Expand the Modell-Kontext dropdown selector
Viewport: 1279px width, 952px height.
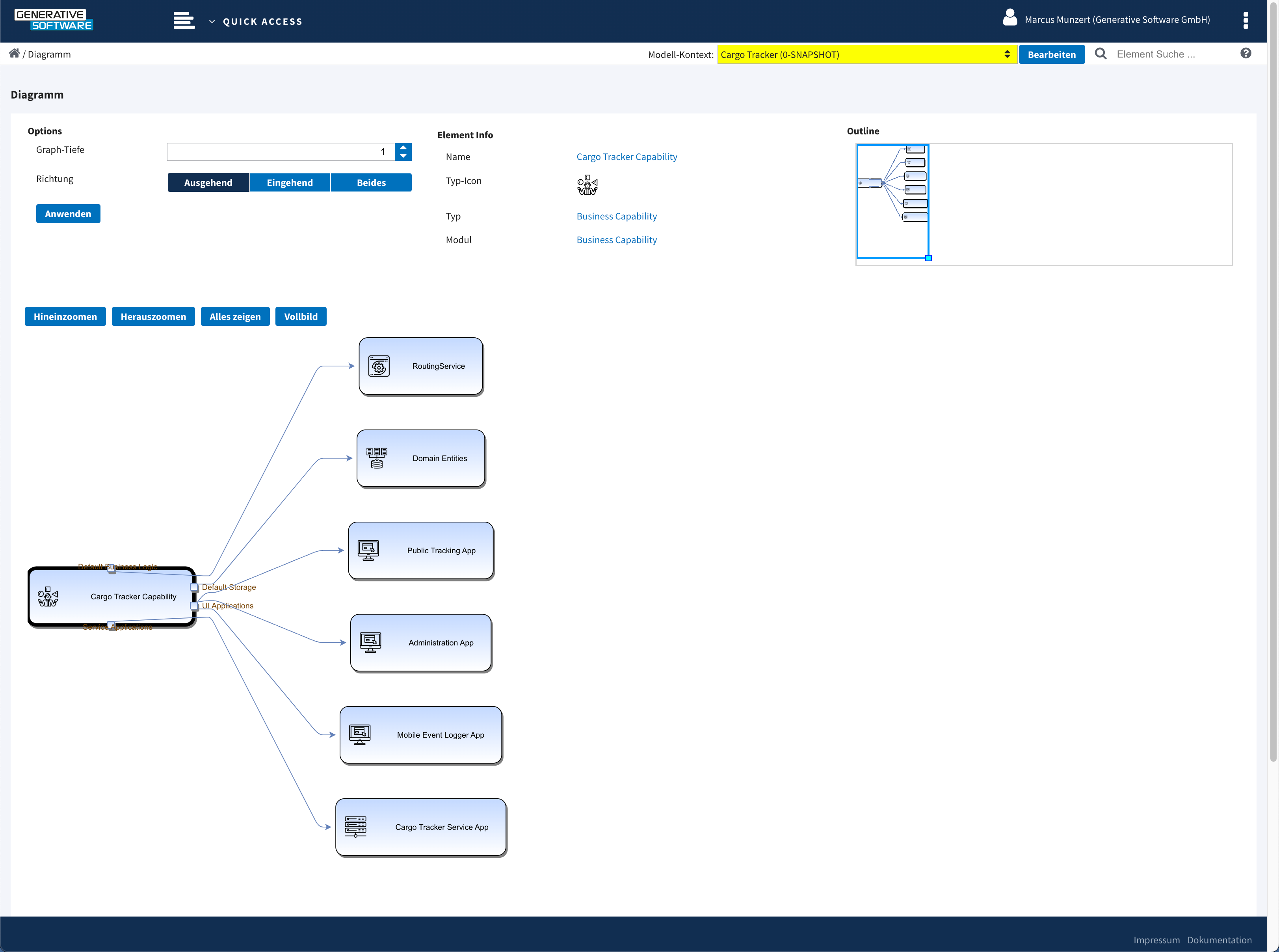1009,54
